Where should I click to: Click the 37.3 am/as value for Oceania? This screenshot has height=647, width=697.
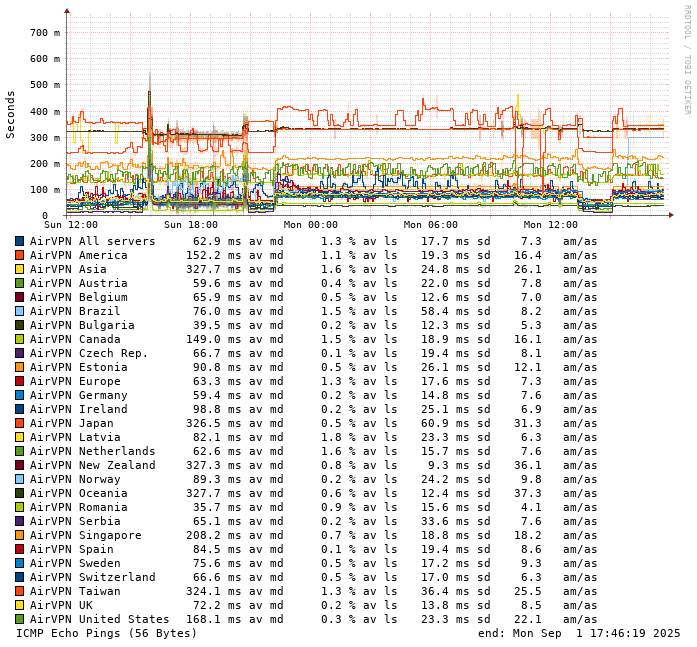528,493
